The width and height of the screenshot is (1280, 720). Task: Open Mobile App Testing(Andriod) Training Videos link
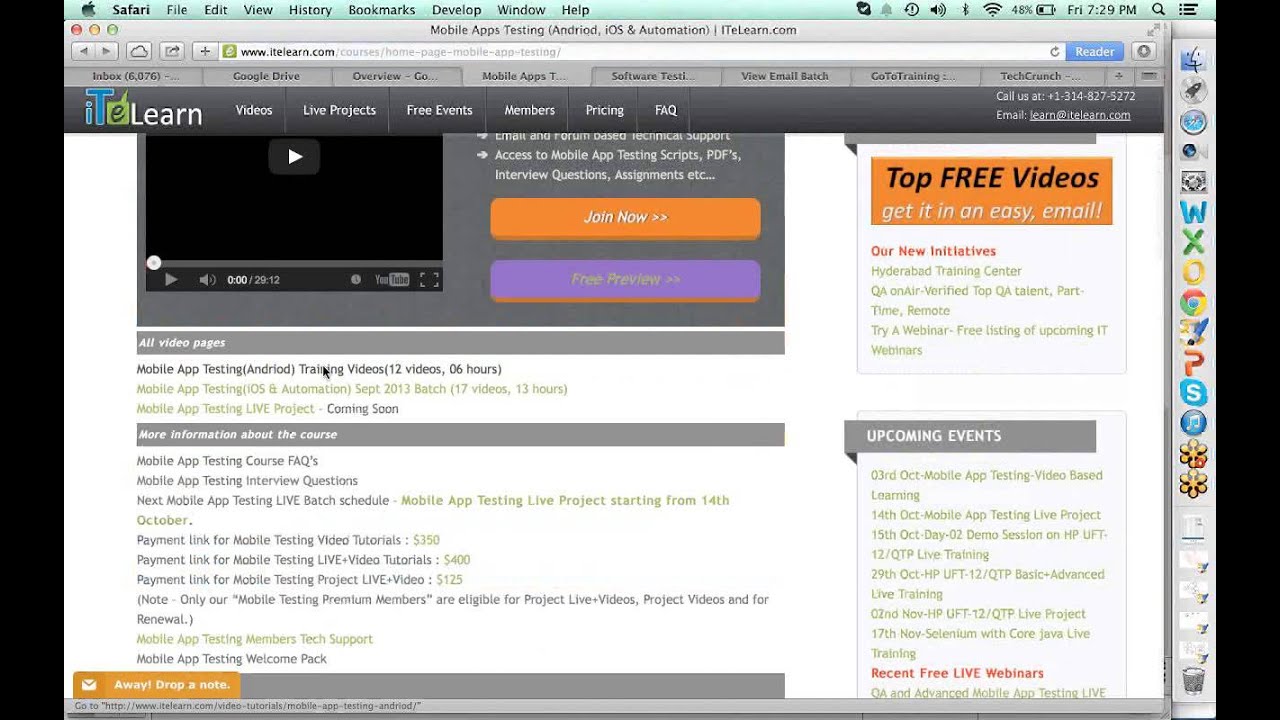point(319,369)
